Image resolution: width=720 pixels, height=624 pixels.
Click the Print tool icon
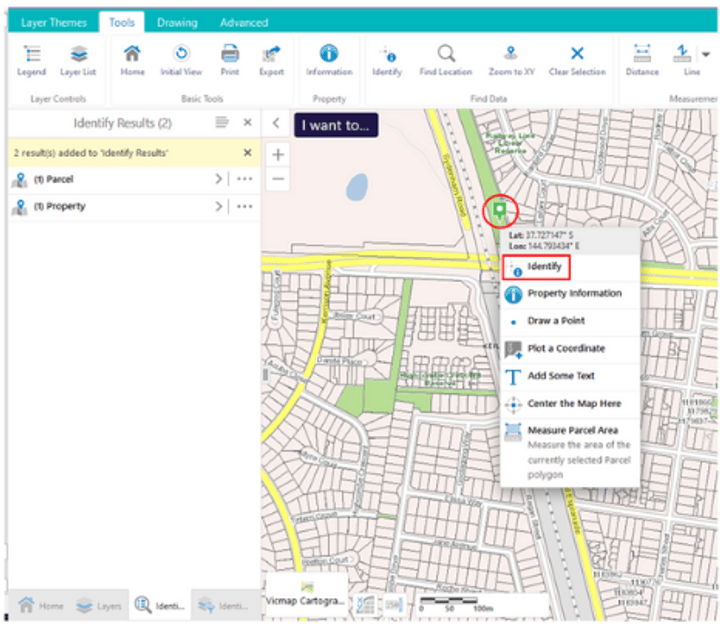[229, 55]
